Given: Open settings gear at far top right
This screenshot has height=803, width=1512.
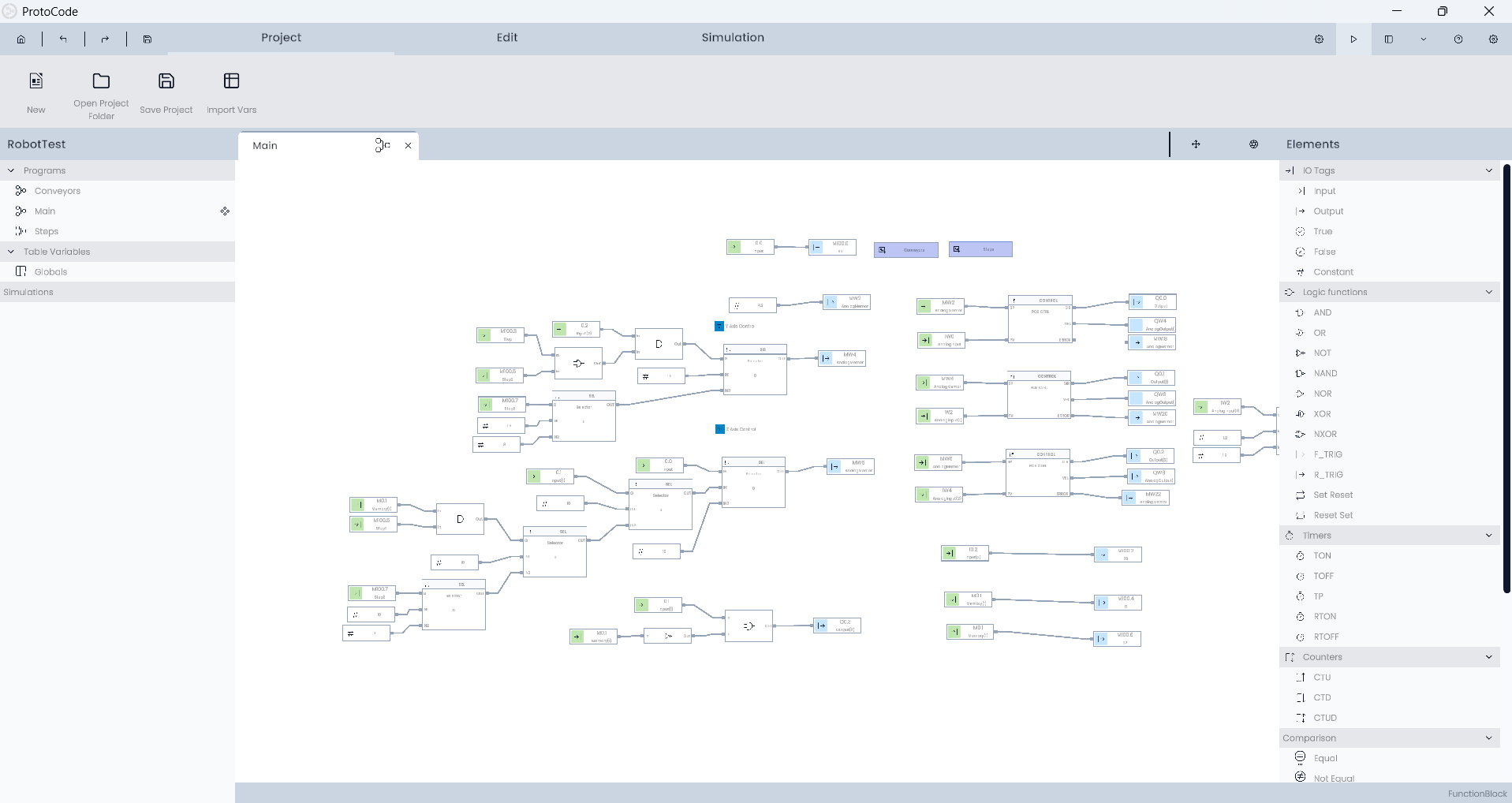Looking at the screenshot, I should click(x=1493, y=39).
